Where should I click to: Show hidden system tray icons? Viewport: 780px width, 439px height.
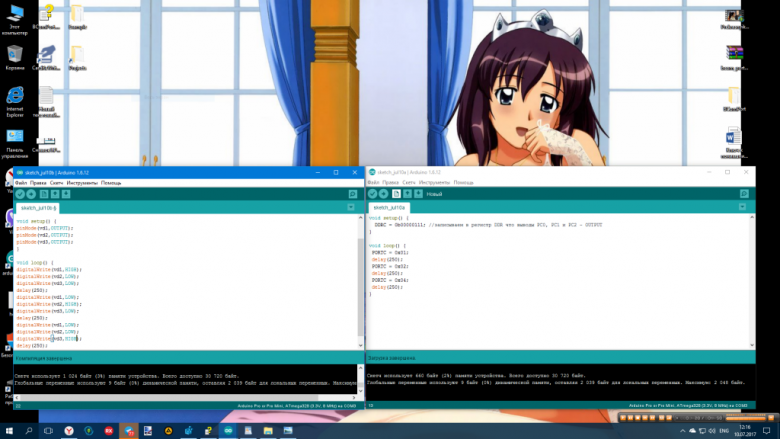point(682,431)
